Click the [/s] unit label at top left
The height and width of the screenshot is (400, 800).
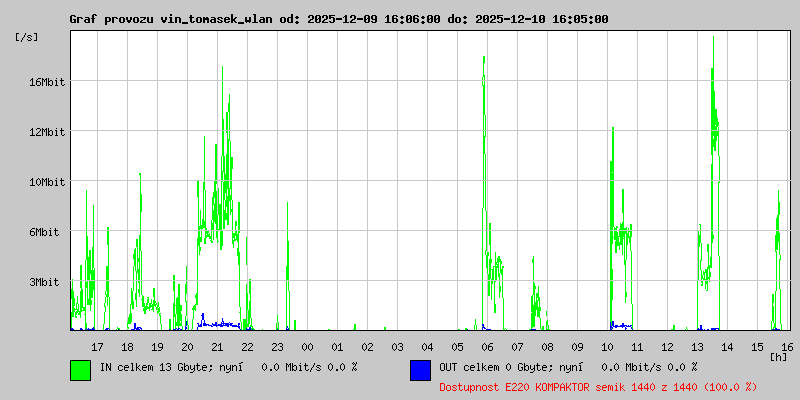pos(27,37)
